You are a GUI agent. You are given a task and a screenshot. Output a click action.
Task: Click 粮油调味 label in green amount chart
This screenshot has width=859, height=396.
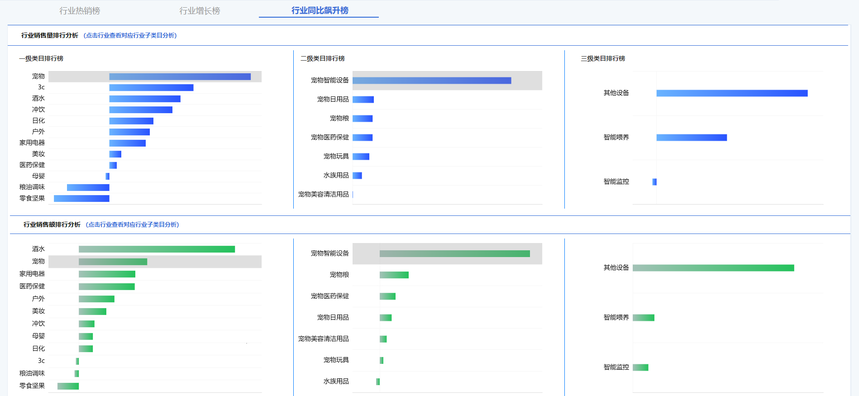32,373
